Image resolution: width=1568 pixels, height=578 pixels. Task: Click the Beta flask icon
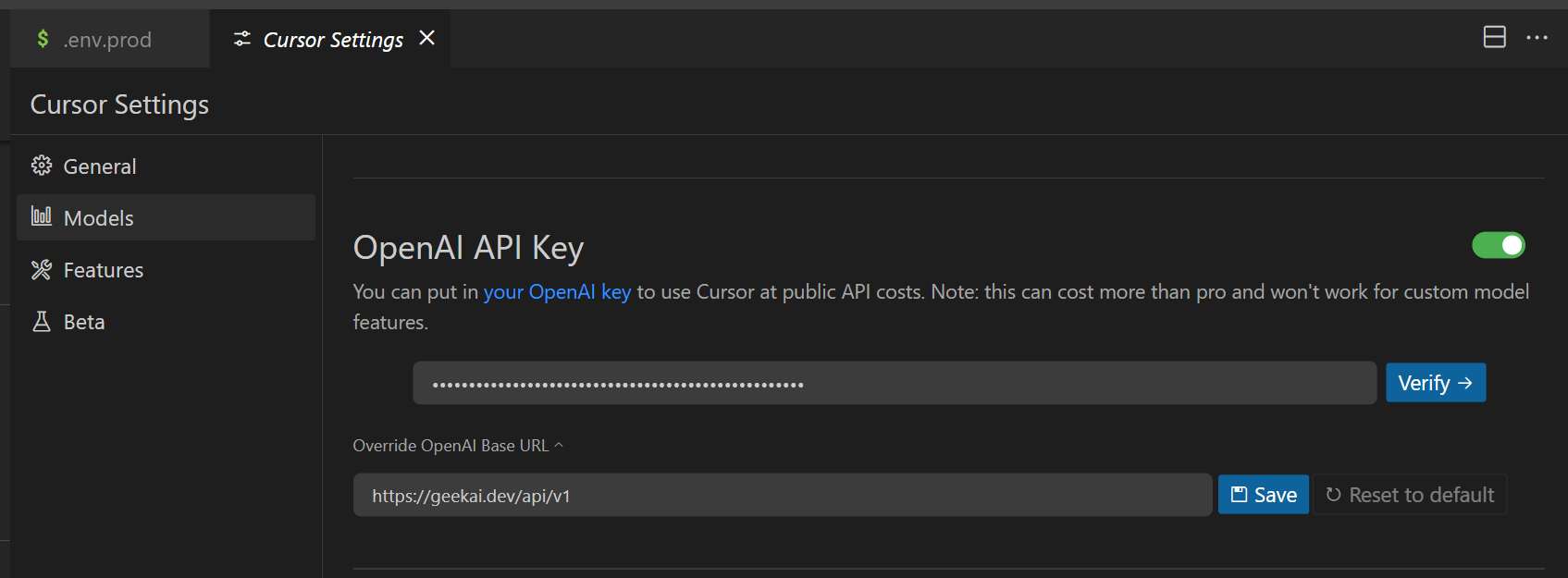point(42,321)
